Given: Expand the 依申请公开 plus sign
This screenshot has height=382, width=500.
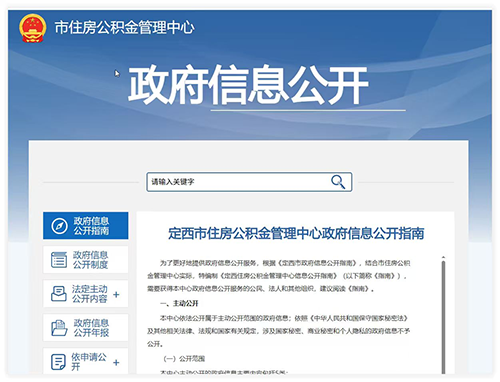Looking at the screenshot, I should point(116,362).
